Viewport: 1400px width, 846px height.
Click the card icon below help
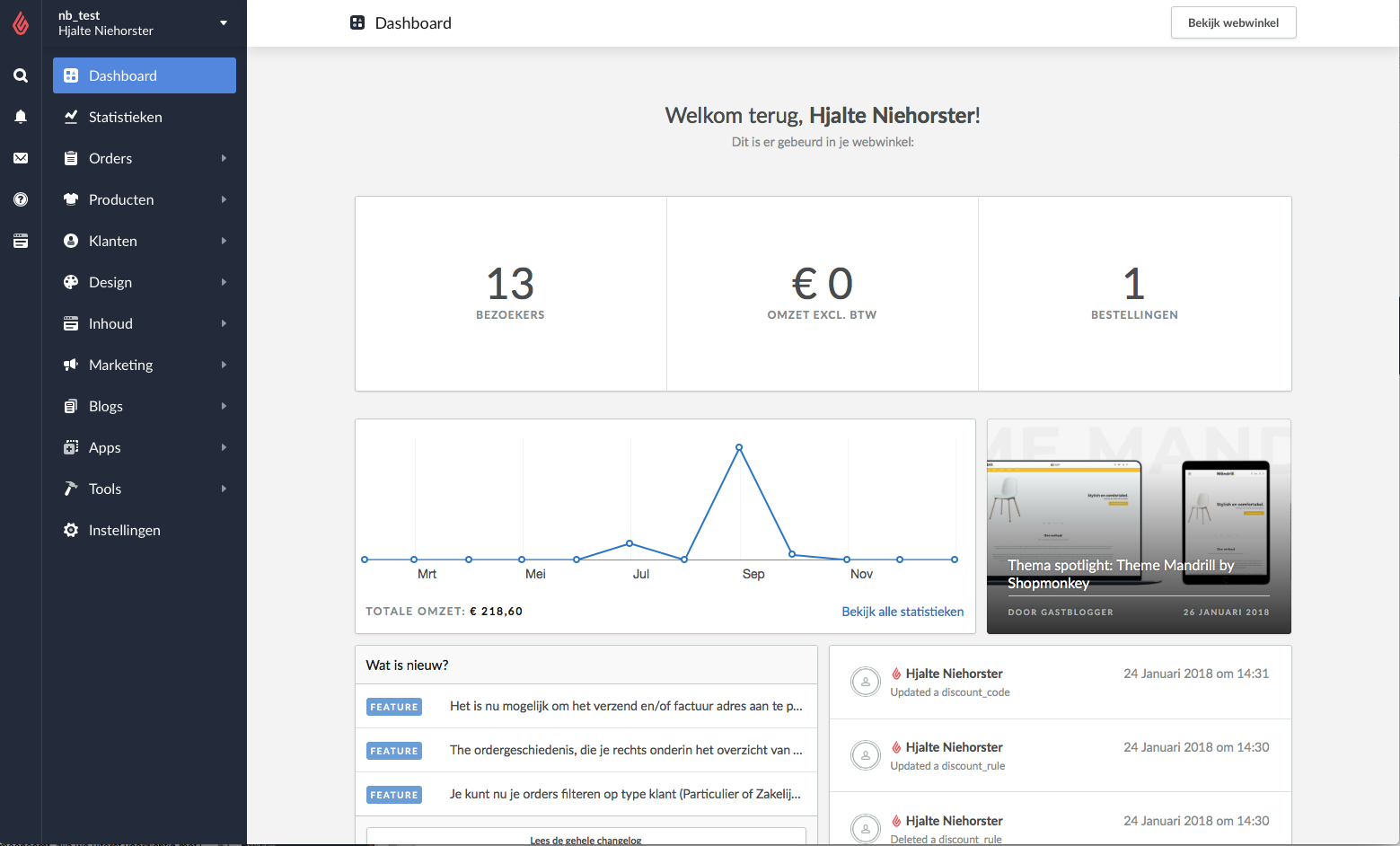click(21, 241)
